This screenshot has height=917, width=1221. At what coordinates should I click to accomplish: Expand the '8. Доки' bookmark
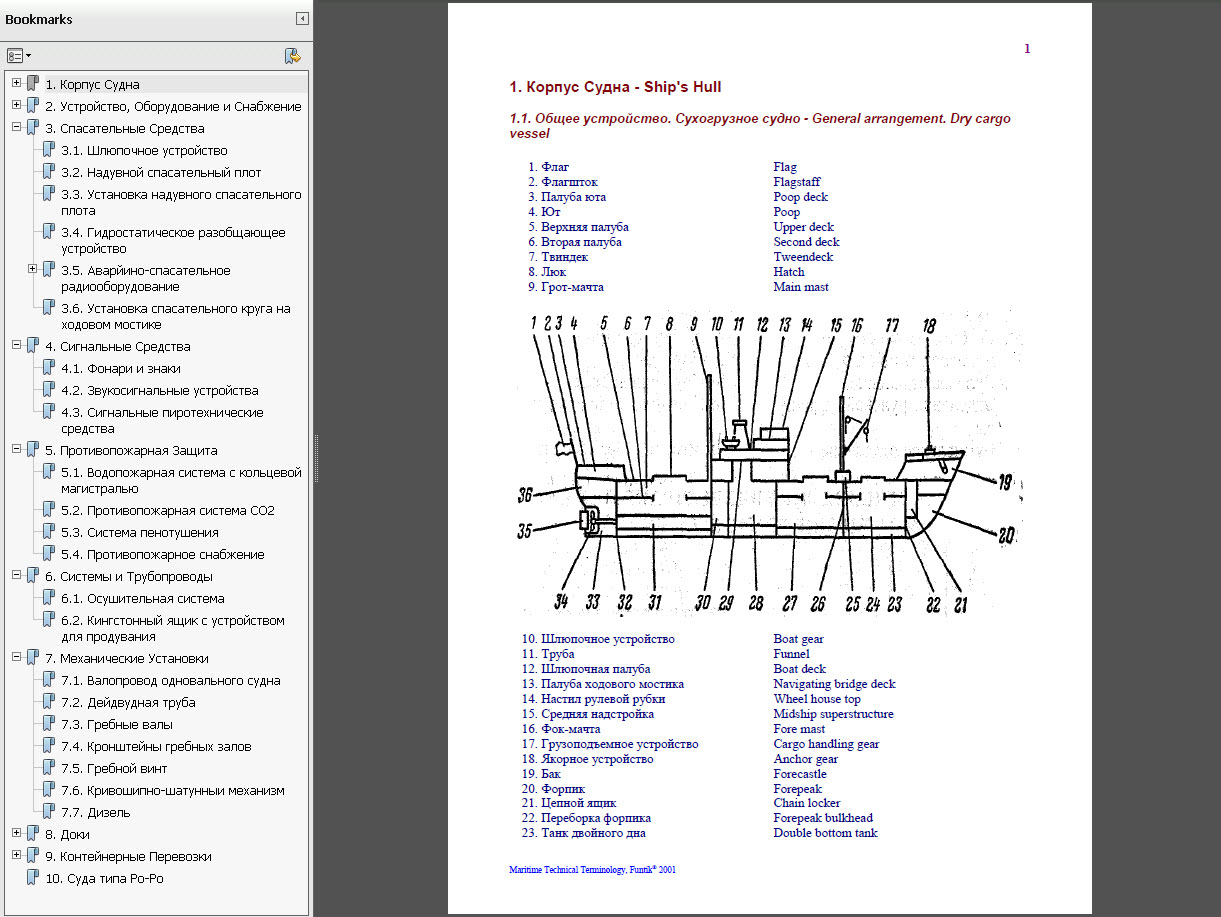point(17,834)
